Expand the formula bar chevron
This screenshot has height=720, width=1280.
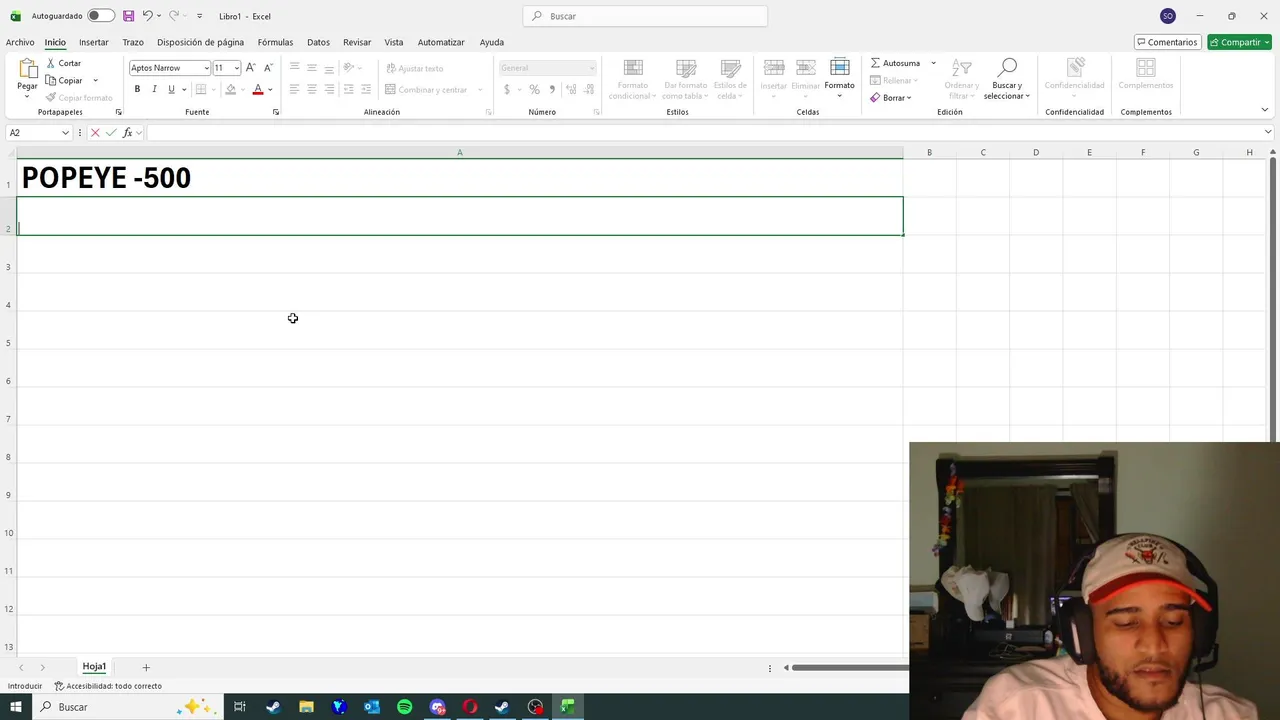click(x=1268, y=132)
